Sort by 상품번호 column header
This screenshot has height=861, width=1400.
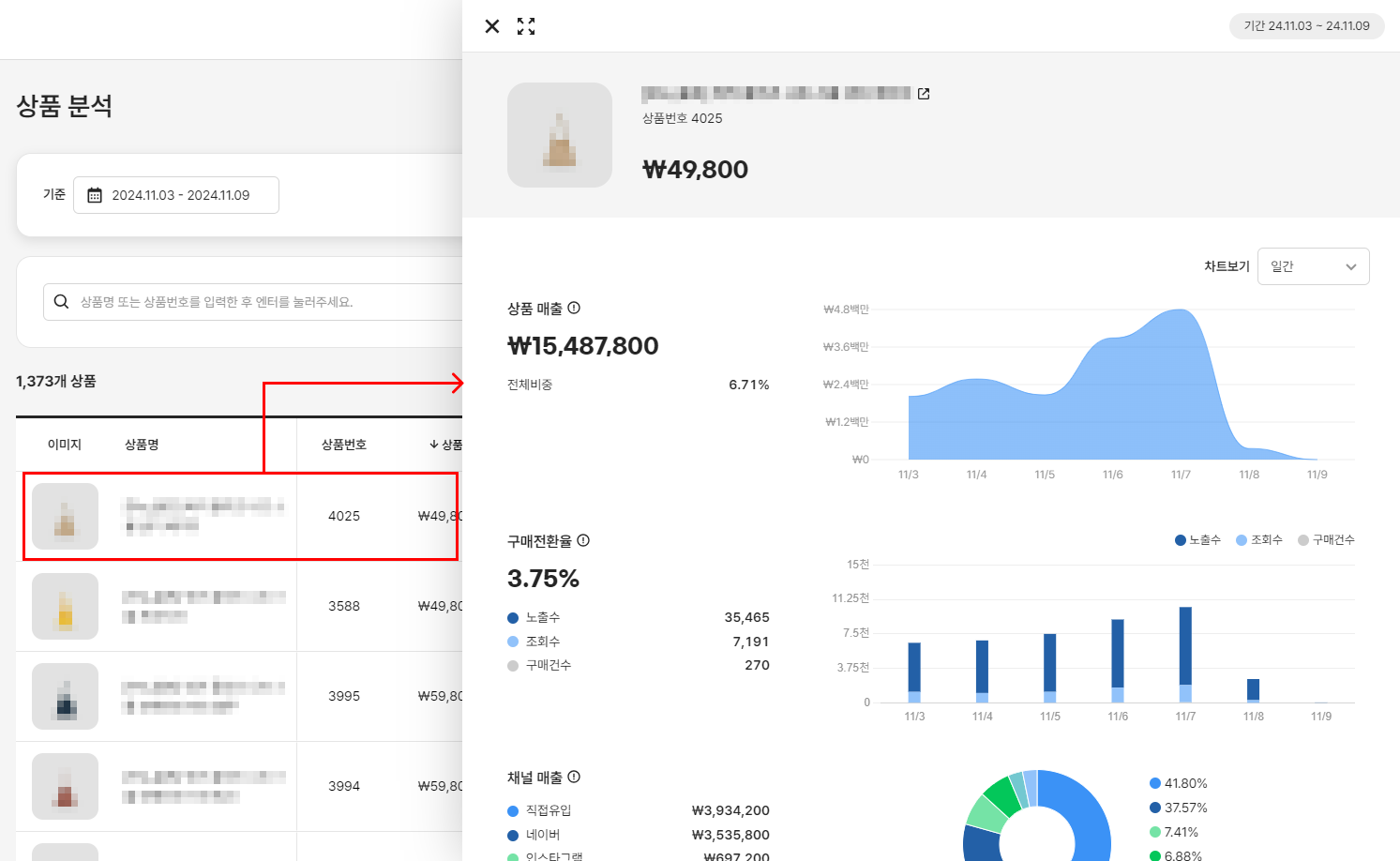tap(344, 445)
